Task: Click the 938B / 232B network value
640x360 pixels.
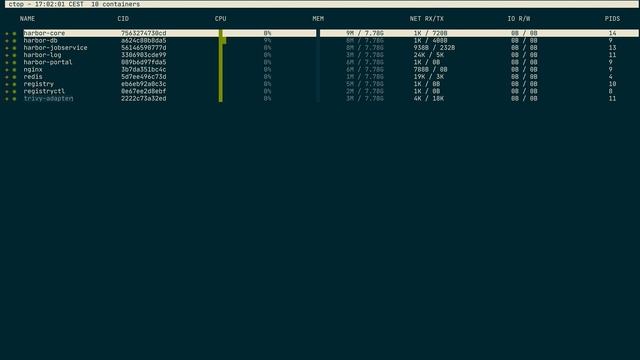Action: pyautogui.click(x=434, y=48)
